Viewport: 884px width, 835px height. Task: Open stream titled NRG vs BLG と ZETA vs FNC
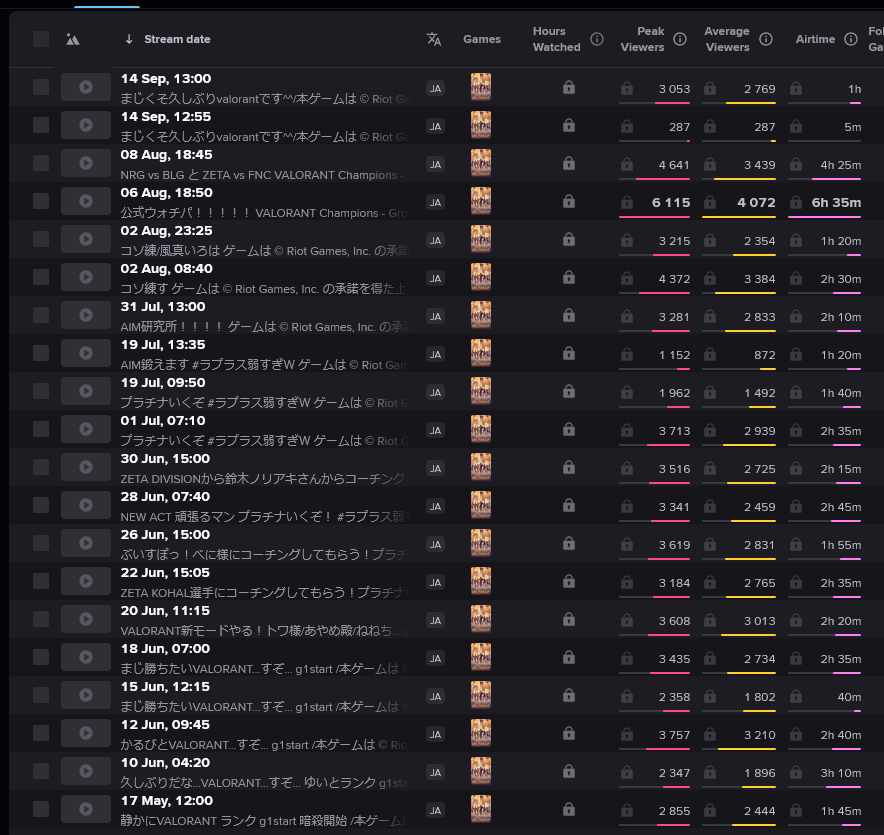pyautogui.click(x=264, y=175)
